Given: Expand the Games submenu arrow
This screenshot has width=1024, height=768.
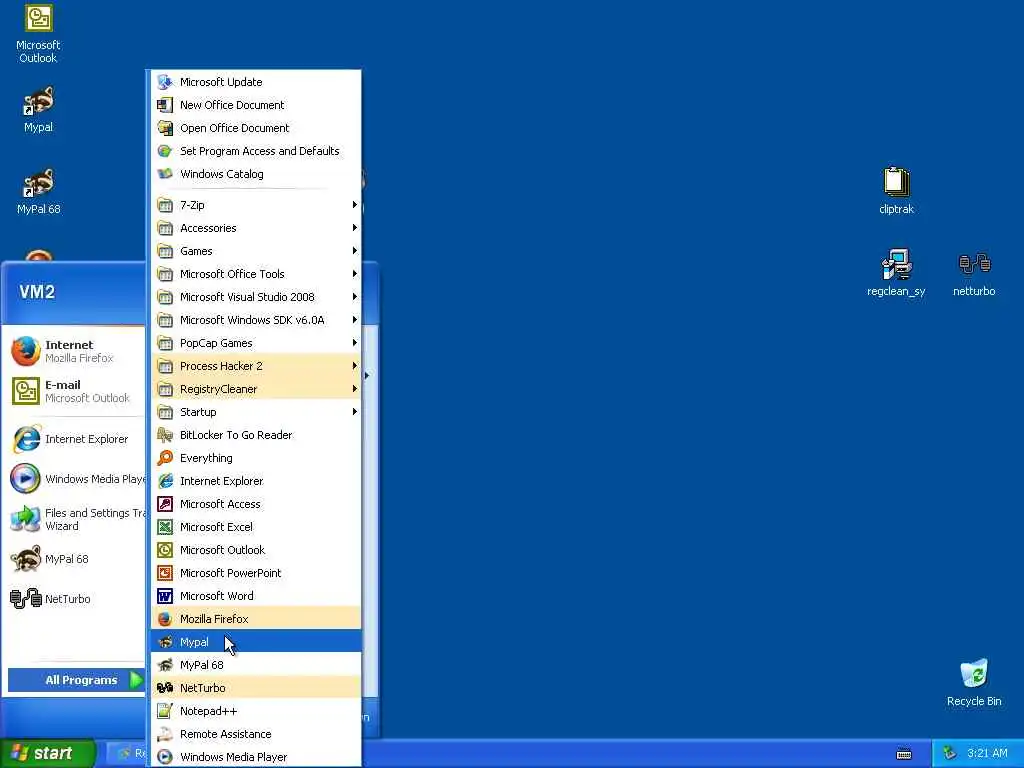Looking at the screenshot, I should (x=355, y=251).
